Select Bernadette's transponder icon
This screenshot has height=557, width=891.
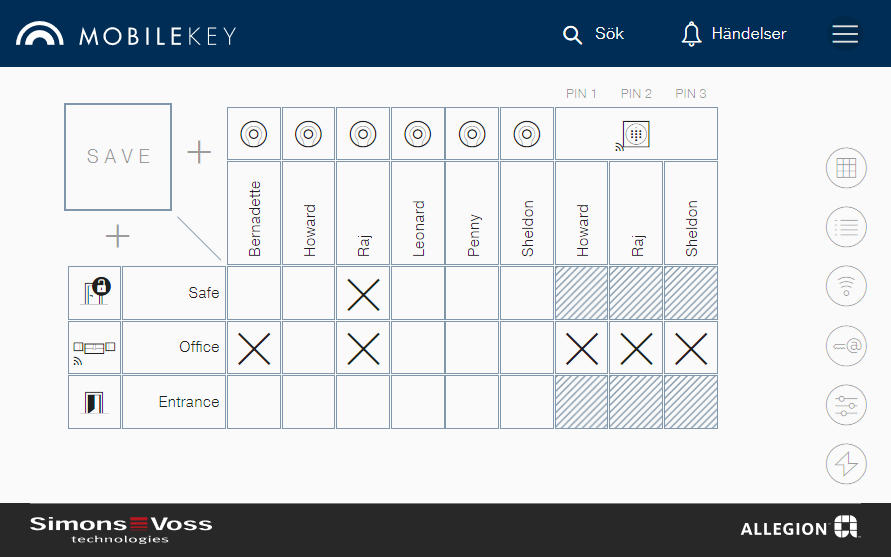point(254,134)
